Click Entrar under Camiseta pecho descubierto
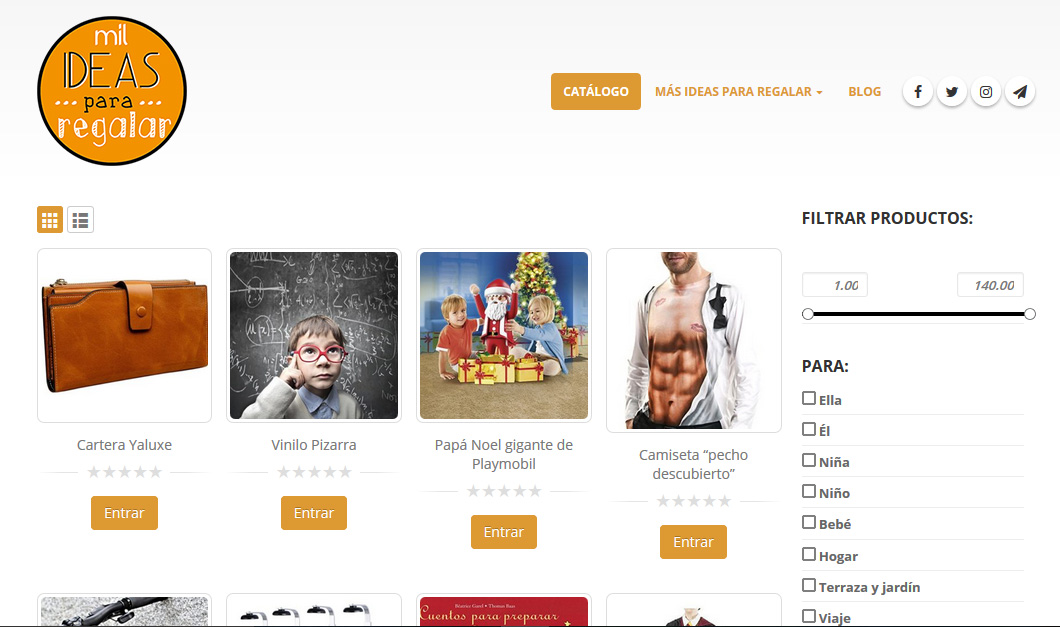The width and height of the screenshot is (1060, 627). [693, 542]
